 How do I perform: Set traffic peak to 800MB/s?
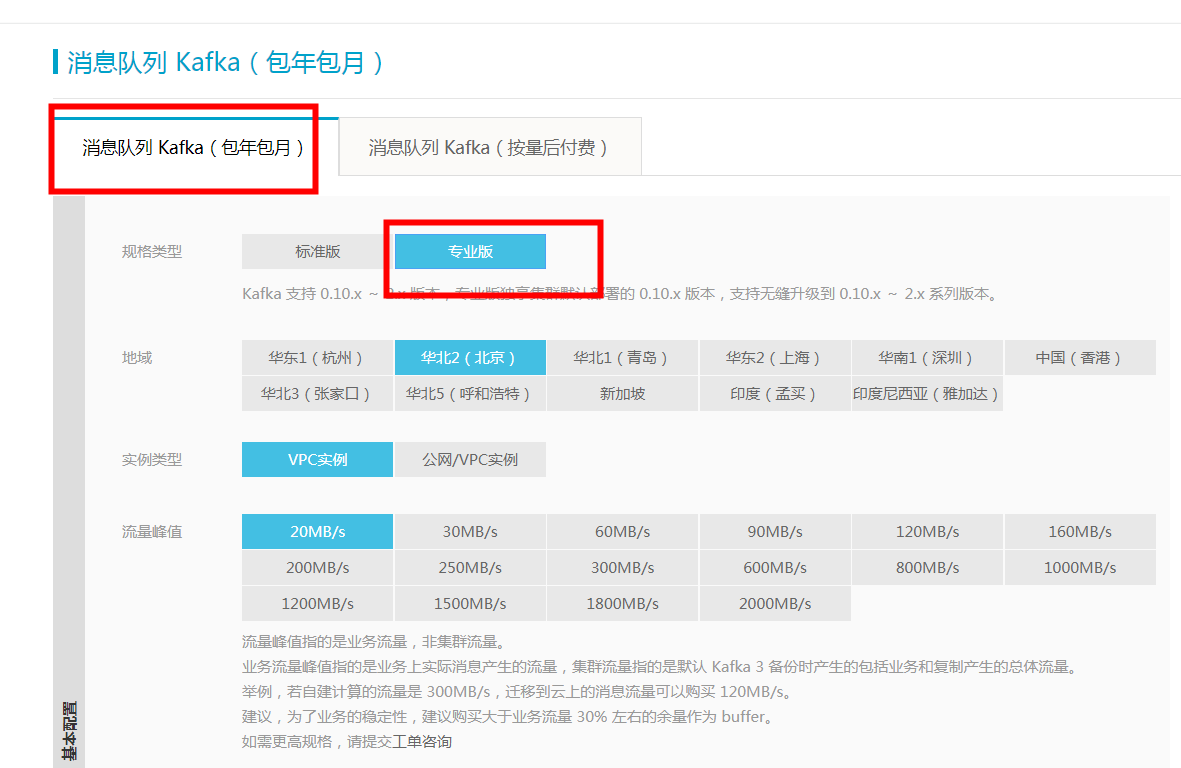coord(927,568)
